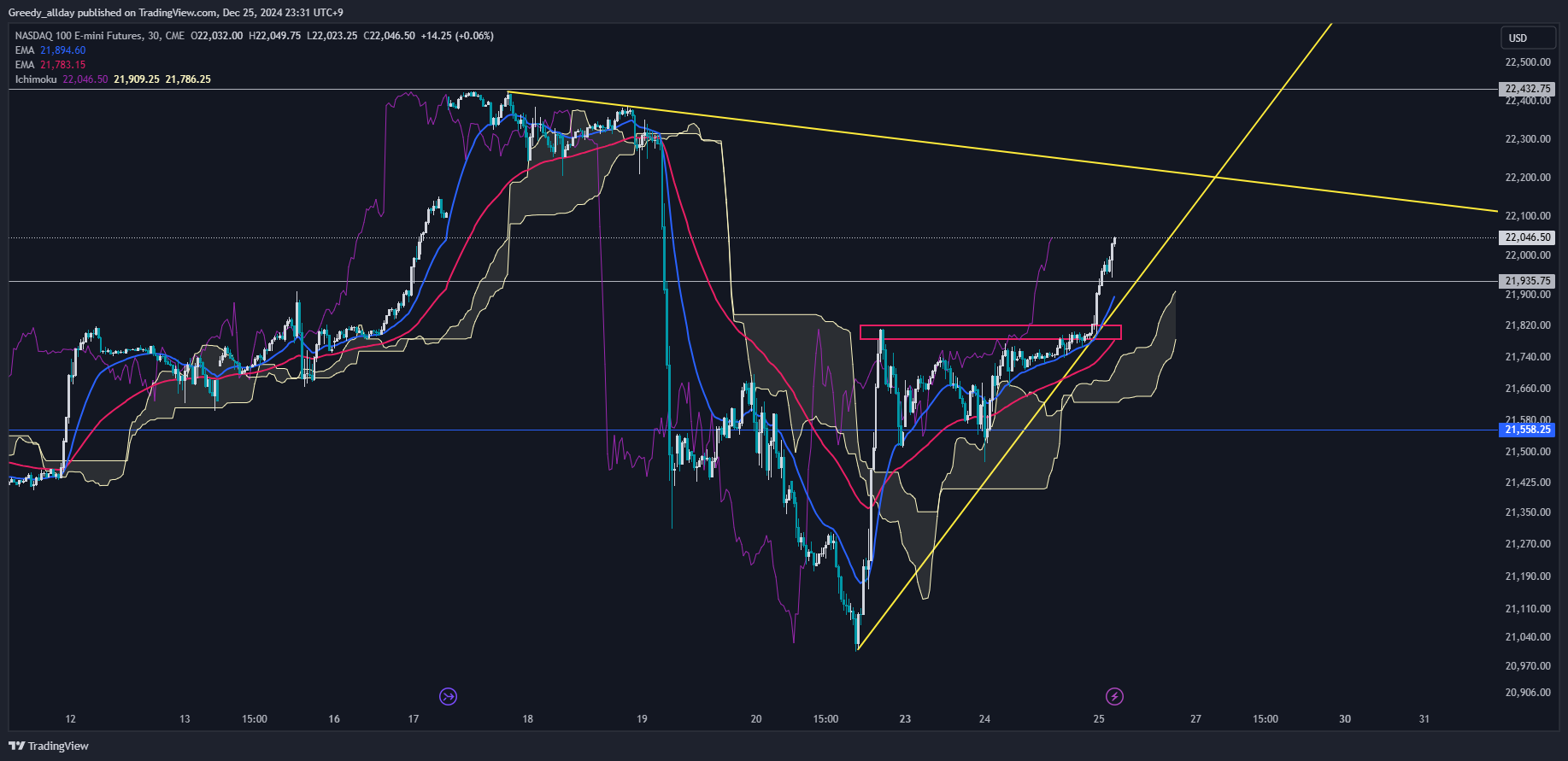Click the 20,906.00 price axis label
Viewport: 1568px width, 761px height.
click(1528, 693)
